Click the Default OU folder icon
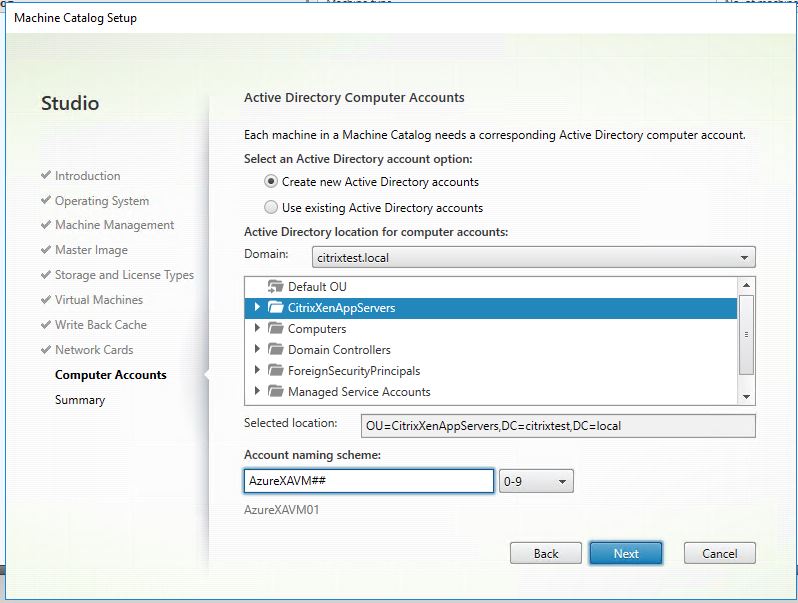This screenshot has height=603, width=798. 275,287
